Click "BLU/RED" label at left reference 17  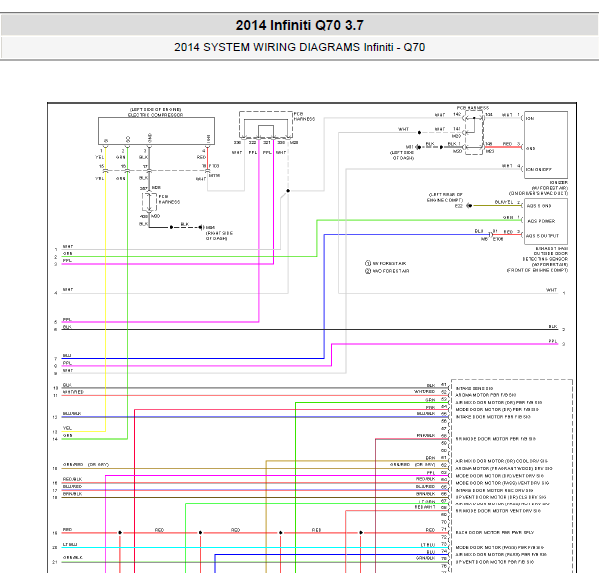[x=72, y=487]
